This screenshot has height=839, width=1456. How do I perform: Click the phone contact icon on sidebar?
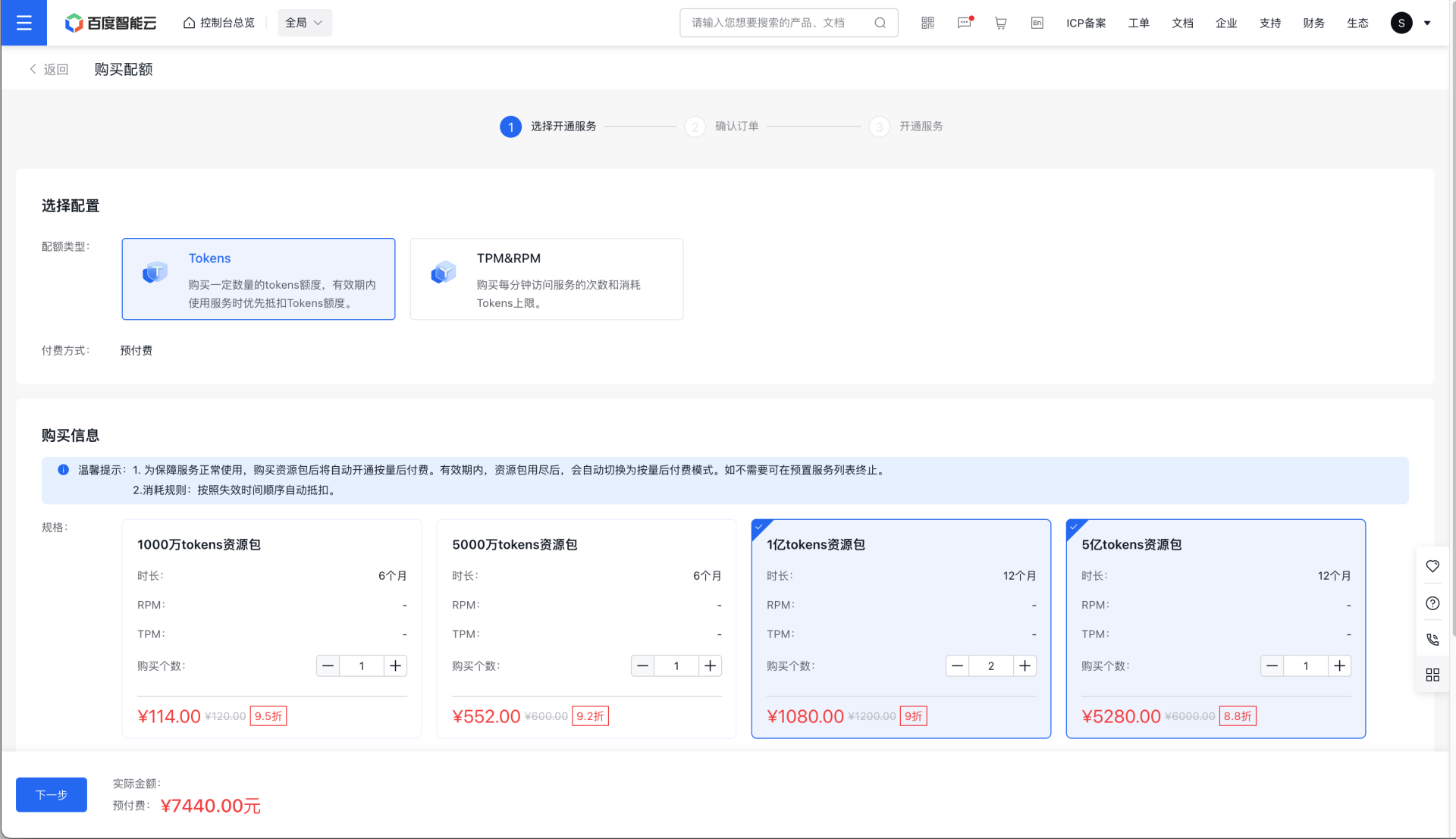click(x=1432, y=640)
